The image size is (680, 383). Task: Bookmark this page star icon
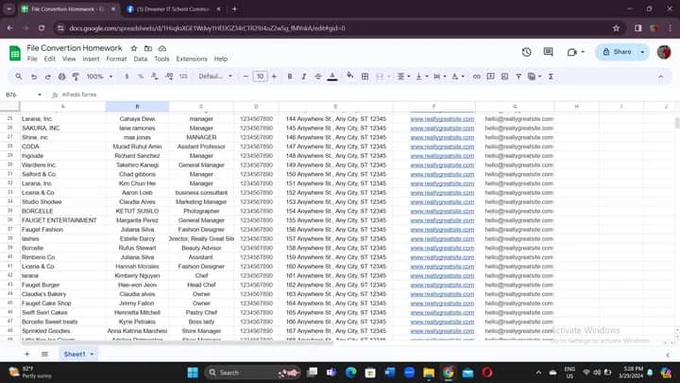click(616, 28)
